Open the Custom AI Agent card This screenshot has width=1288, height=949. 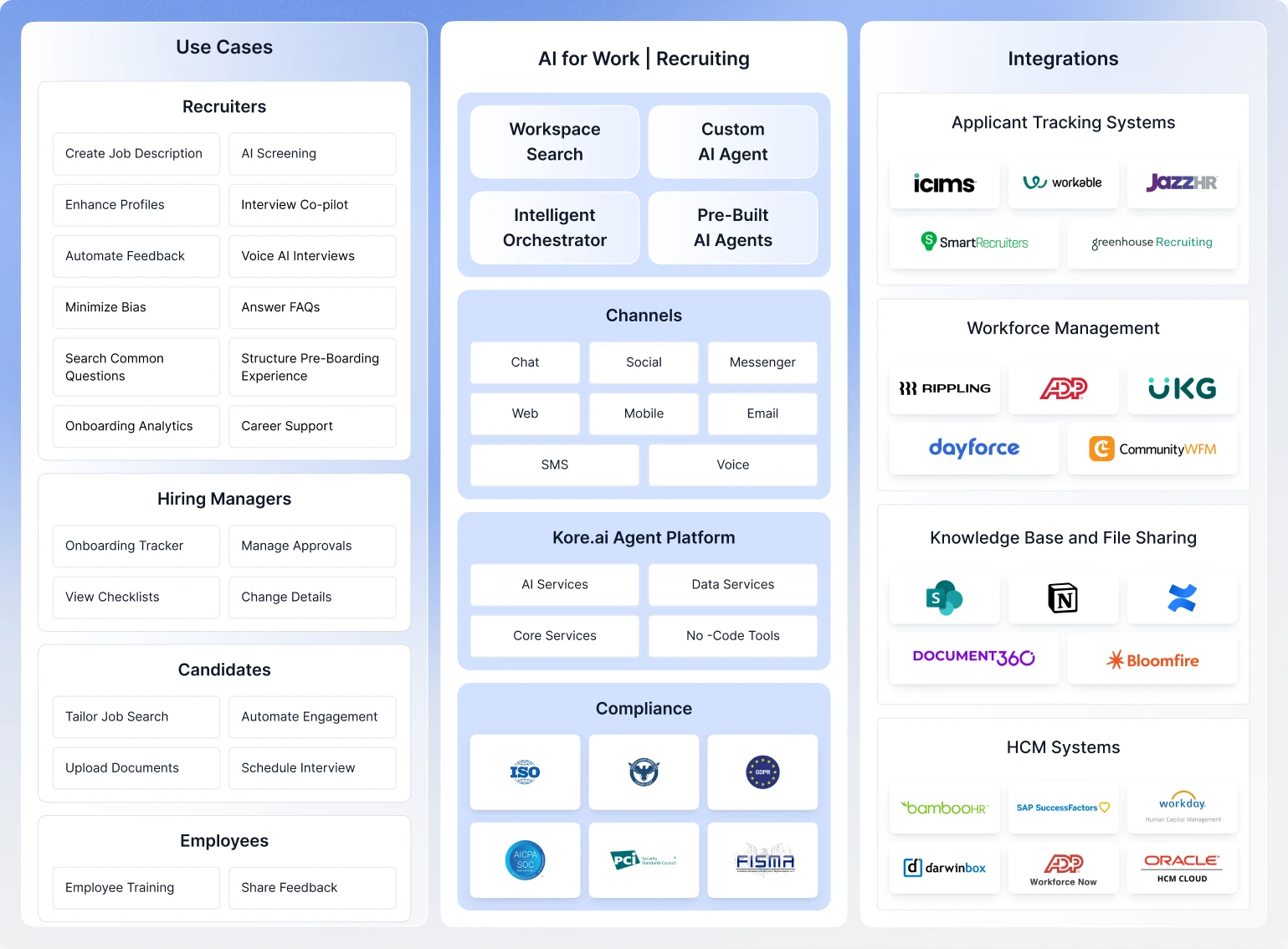coord(733,141)
